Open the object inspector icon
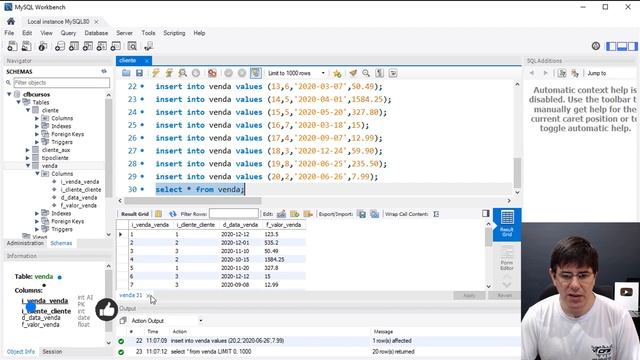The image size is (640, 360). point(42,46)
